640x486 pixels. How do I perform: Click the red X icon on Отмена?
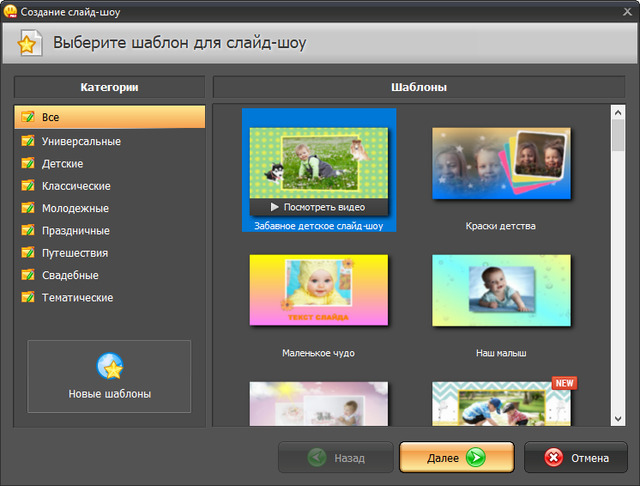[x=553, y=458]
